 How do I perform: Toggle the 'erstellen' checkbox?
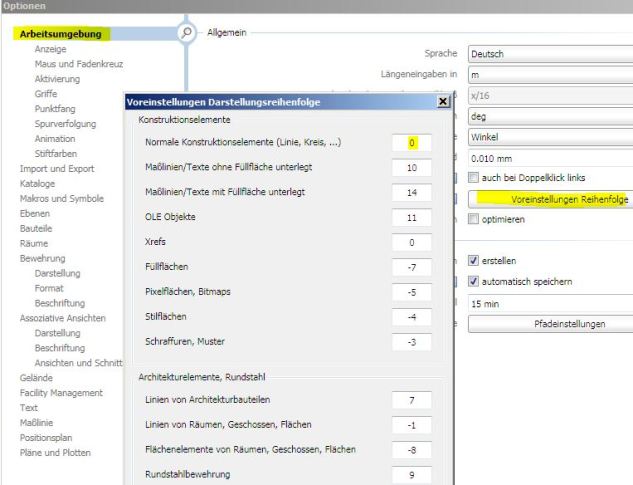[473, 260]
